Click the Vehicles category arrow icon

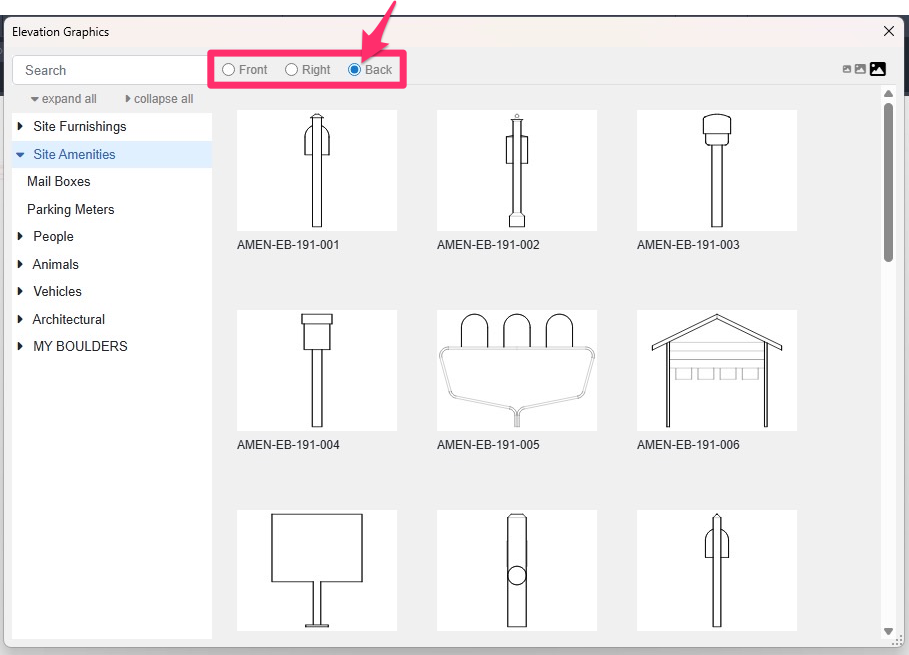tap(20, 291)
